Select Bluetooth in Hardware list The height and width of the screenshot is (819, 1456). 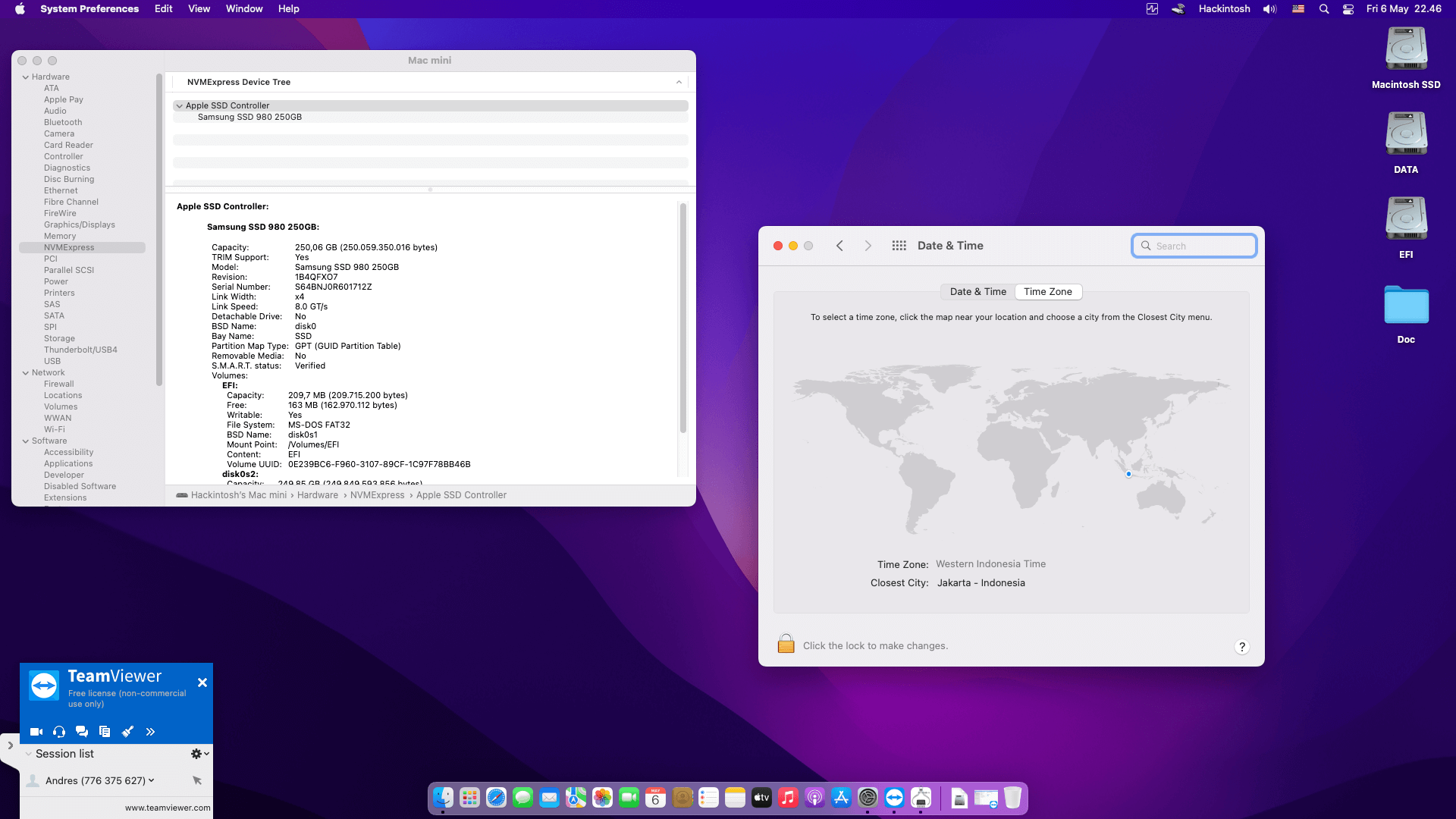[63, 122]
